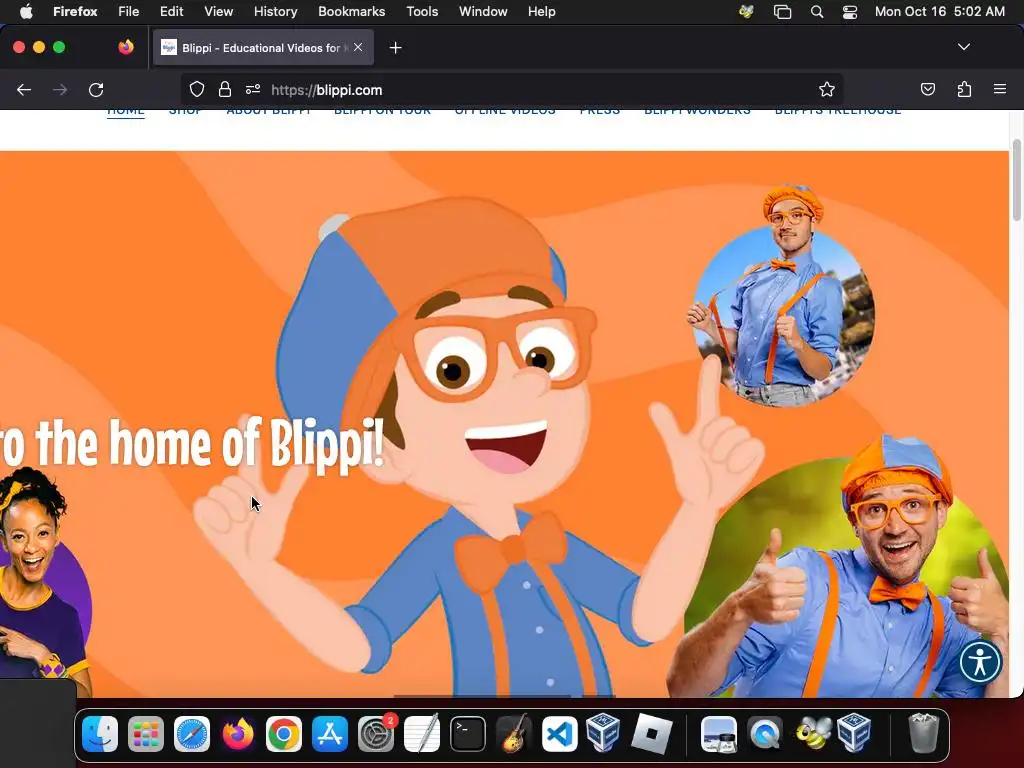The image size is (1024, 768).
Task: Click the page vertical scrollbar thumb
Action: click(x=1017, y=180)
